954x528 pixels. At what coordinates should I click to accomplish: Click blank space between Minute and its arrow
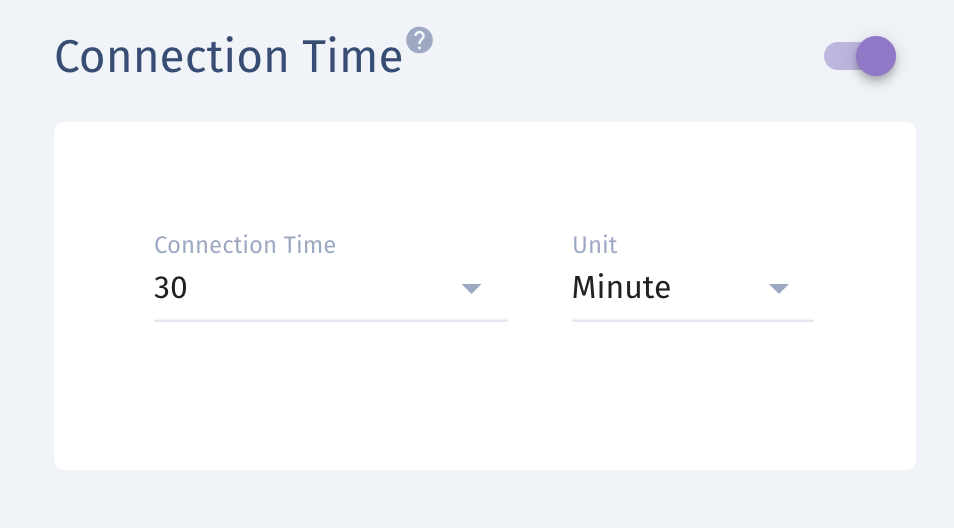click(x=719, y=288)
